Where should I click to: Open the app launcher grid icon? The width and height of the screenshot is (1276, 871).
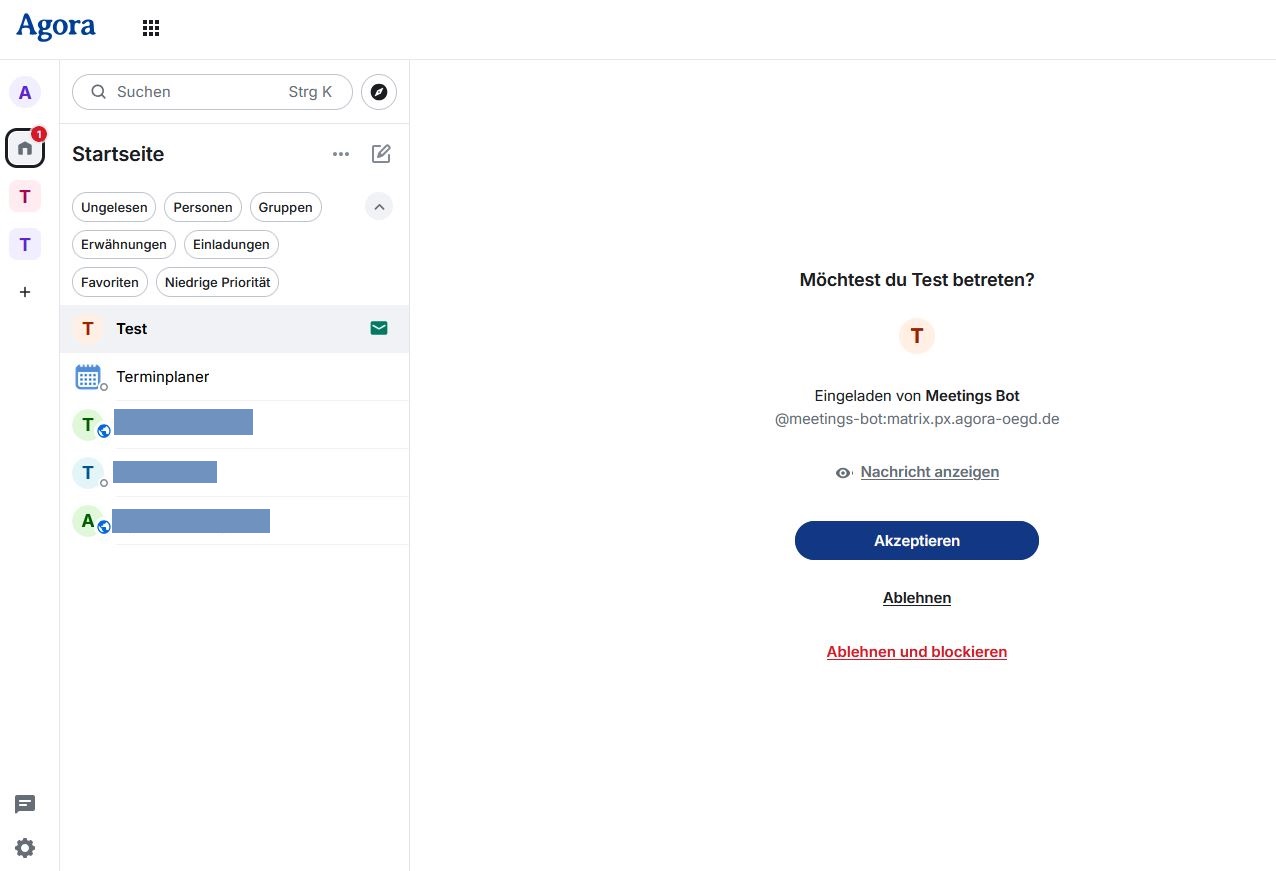click(x=151, y=28)
